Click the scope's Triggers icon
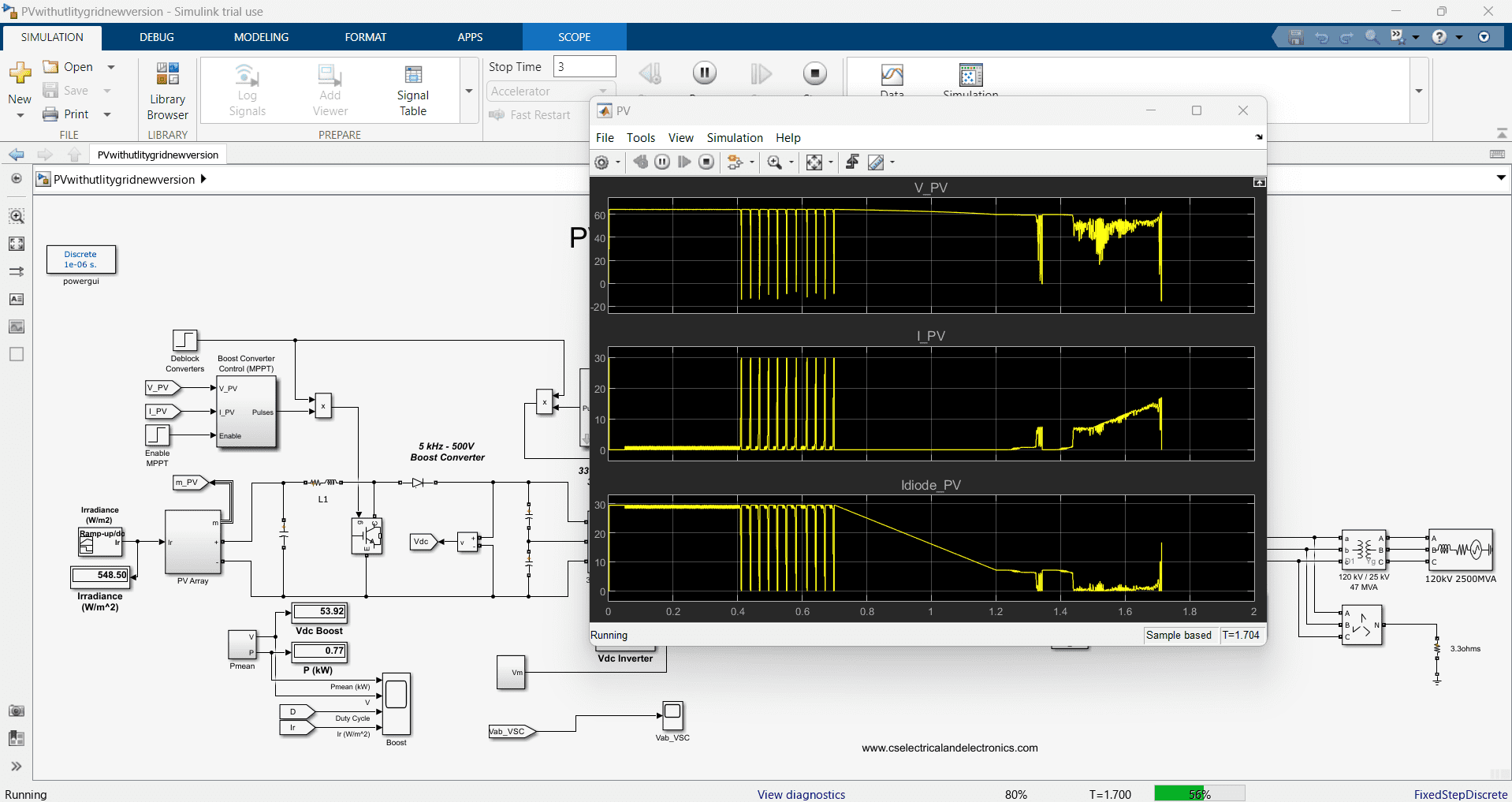1512x802 pixels. tap(852, 162)
